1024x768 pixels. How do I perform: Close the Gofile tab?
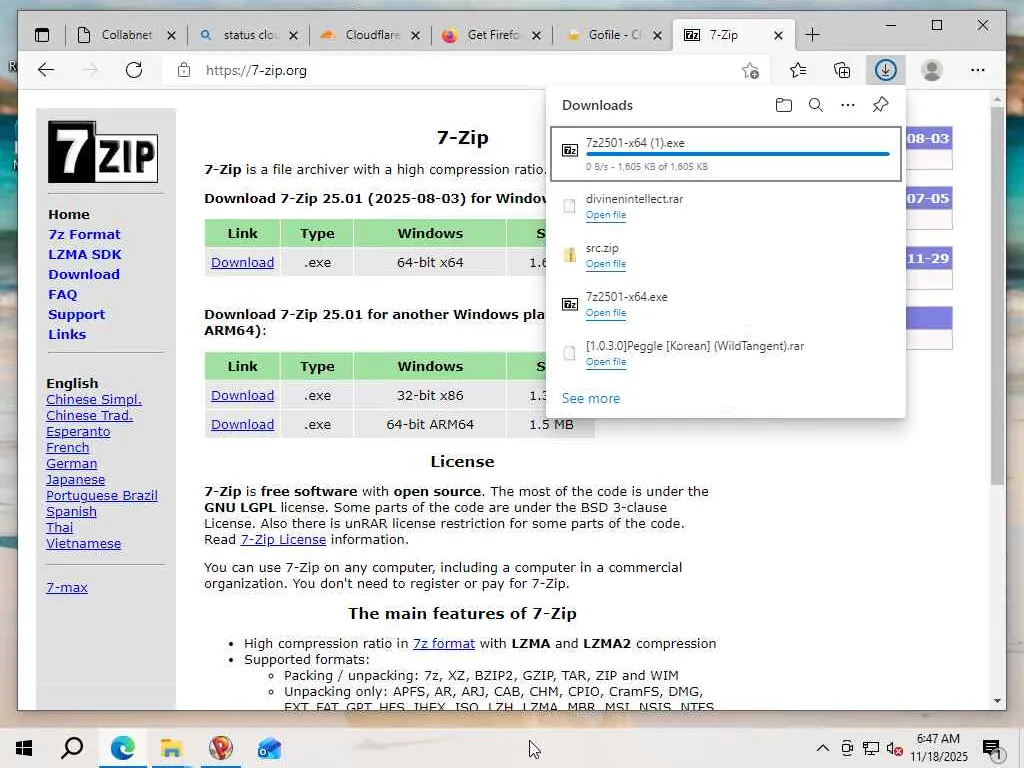click(x=658, y=35)
